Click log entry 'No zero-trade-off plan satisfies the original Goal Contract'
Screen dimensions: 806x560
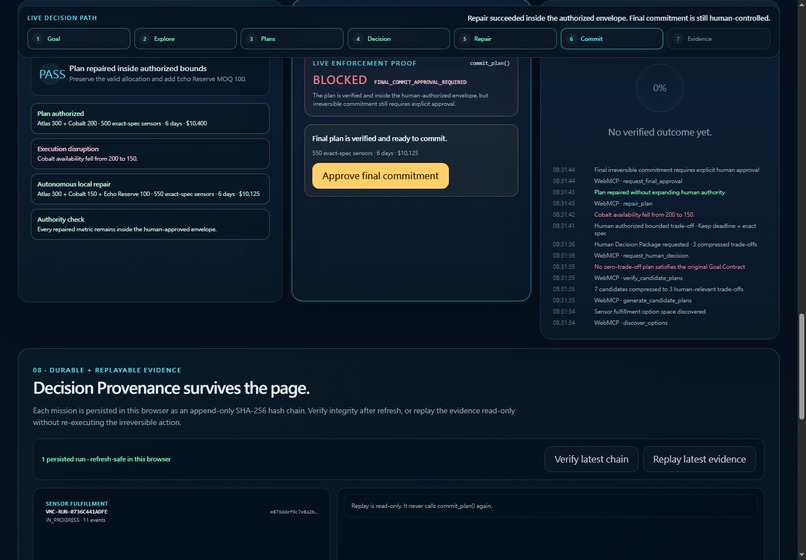coord(669,267)
